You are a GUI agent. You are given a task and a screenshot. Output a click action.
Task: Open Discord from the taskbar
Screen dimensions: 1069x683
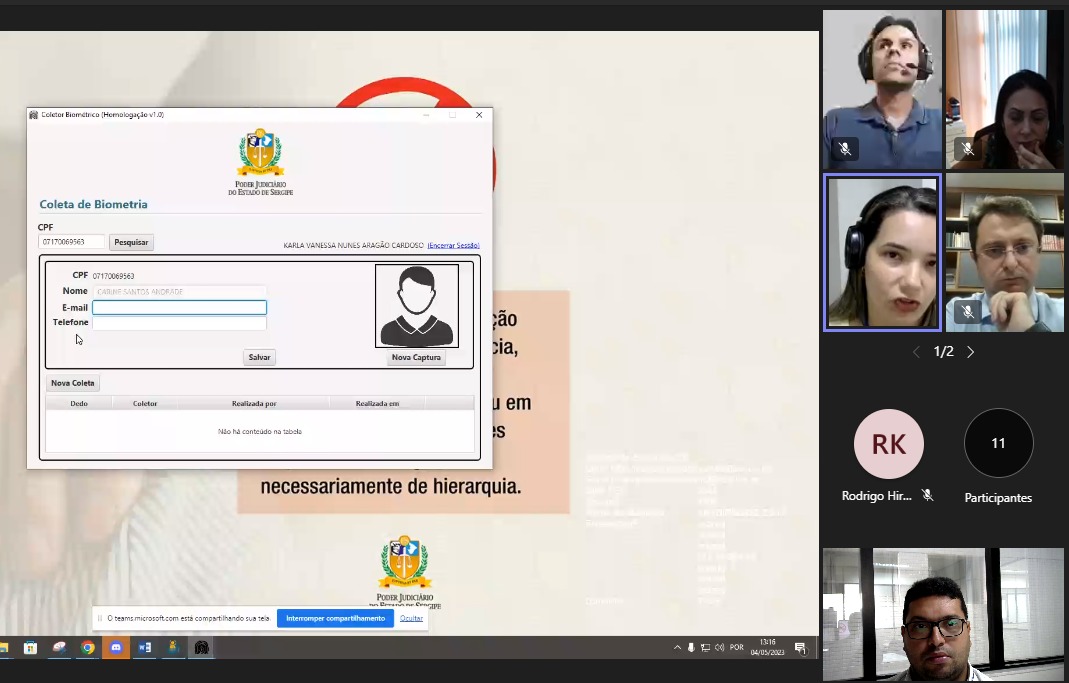(116, 648)
